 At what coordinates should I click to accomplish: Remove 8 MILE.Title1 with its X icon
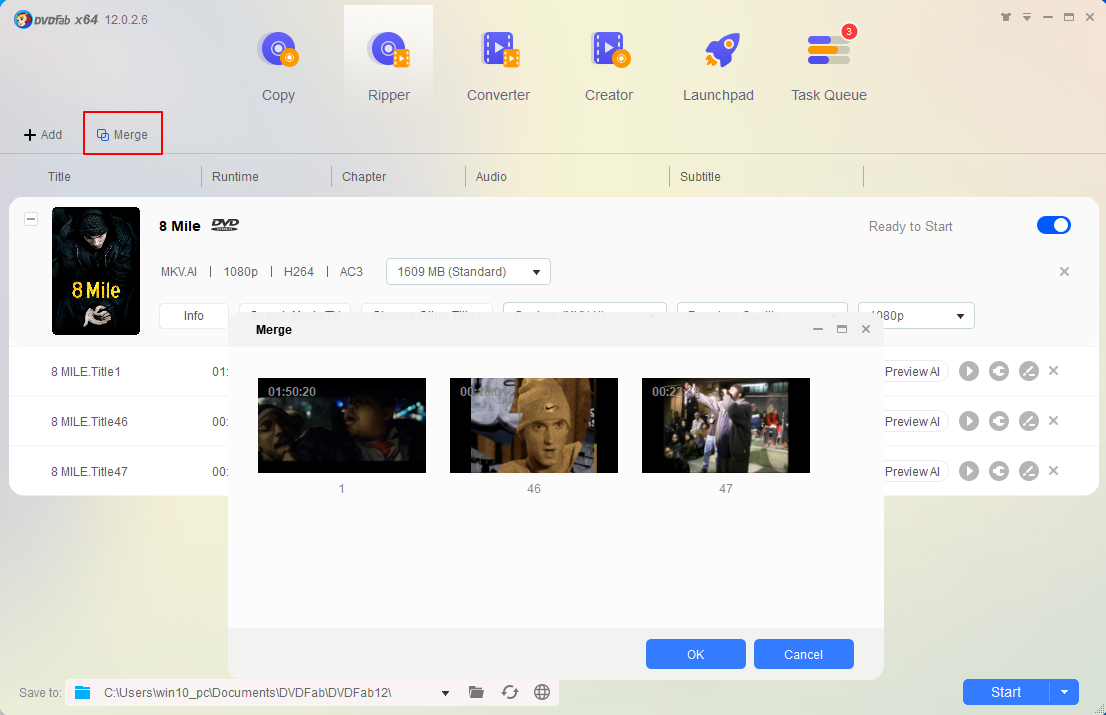[1054, 371]
